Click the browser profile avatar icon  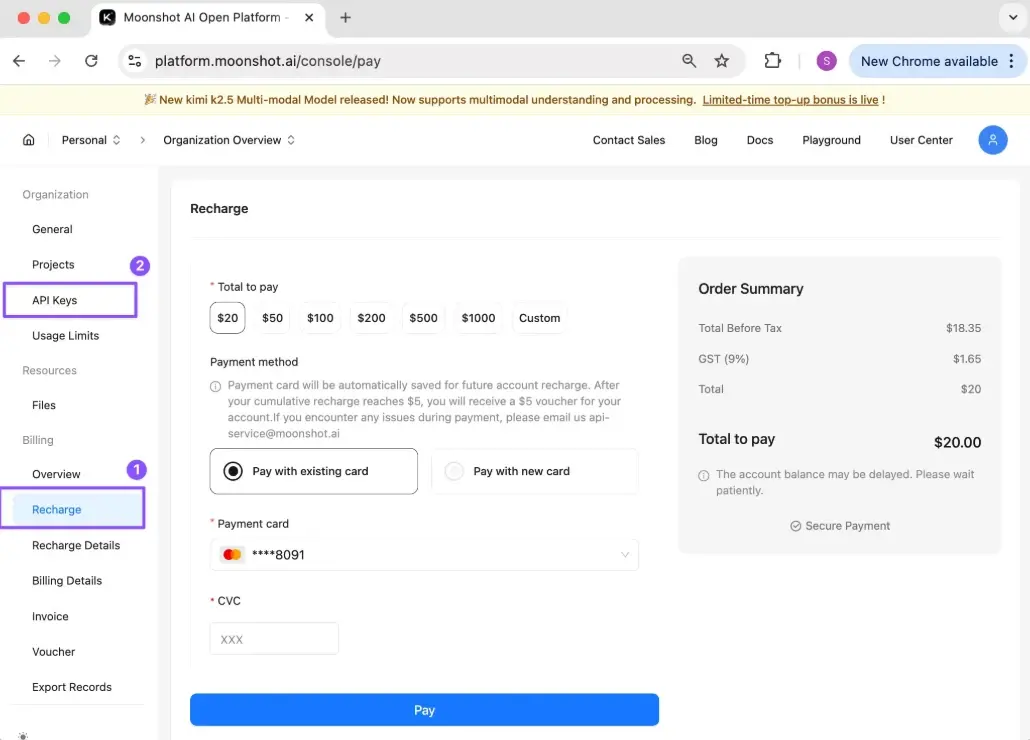825,61
